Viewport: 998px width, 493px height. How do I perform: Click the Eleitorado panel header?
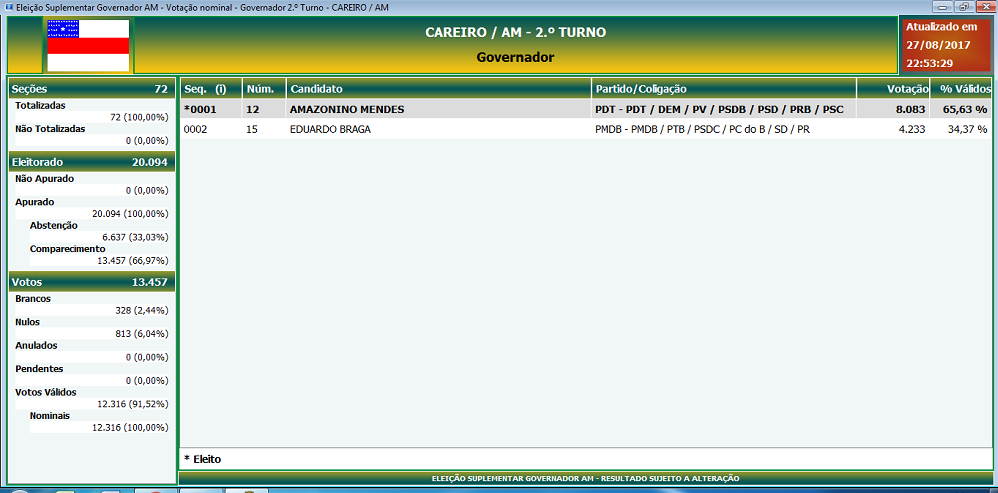click(x=91, y=162)
